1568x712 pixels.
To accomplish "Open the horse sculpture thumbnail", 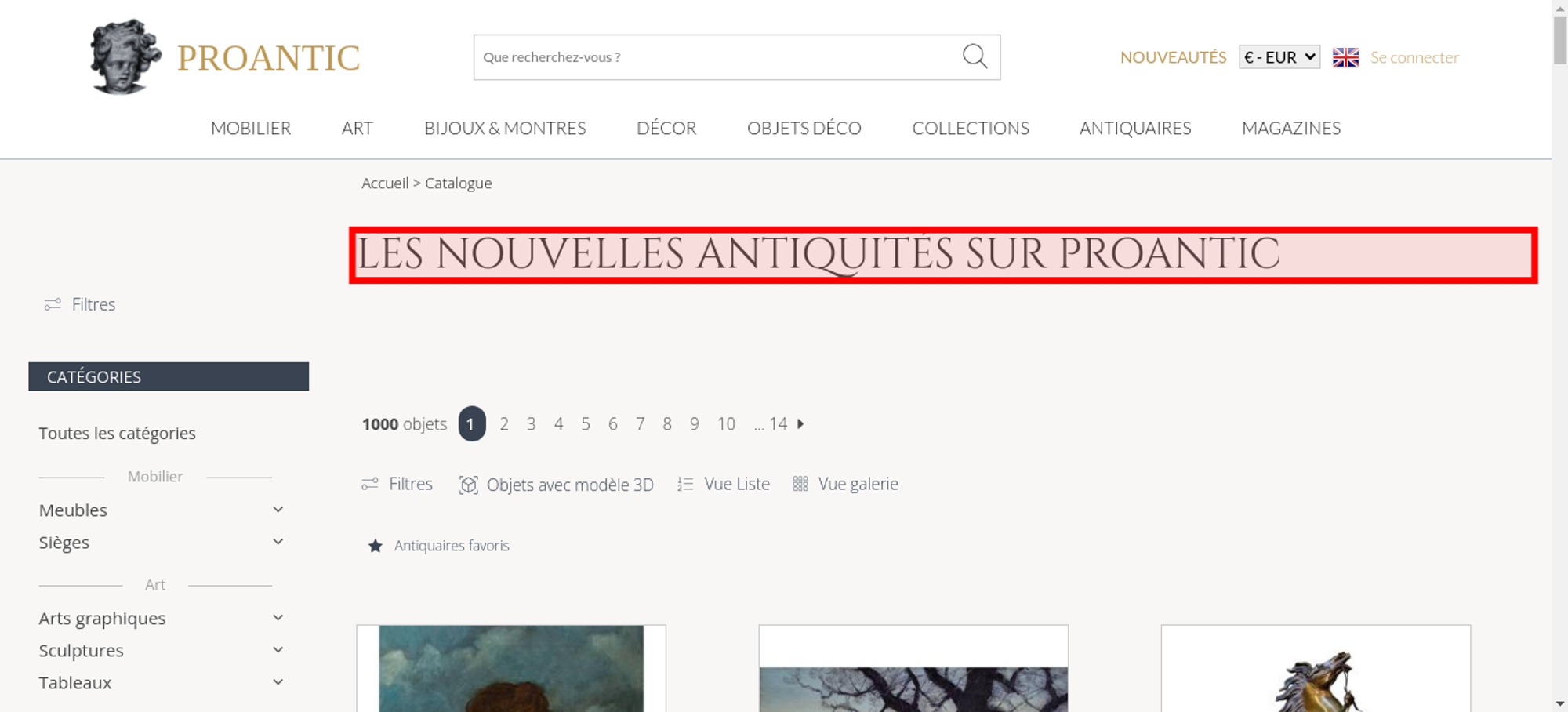I will (x=1316, y=669).
